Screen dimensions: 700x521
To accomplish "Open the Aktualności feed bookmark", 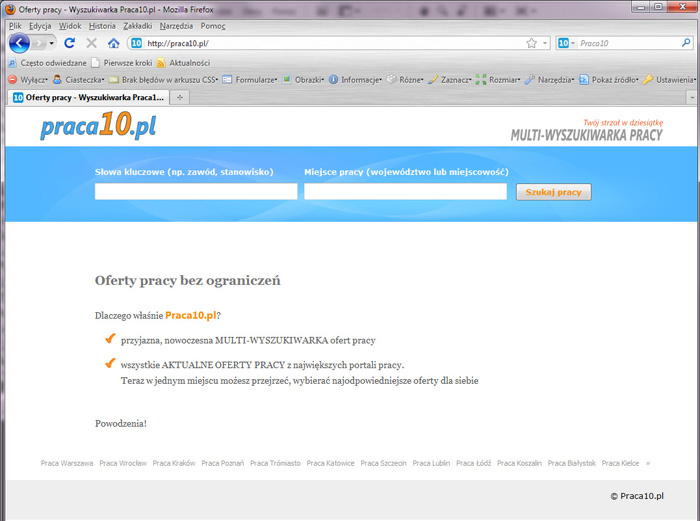I will 183,63.
